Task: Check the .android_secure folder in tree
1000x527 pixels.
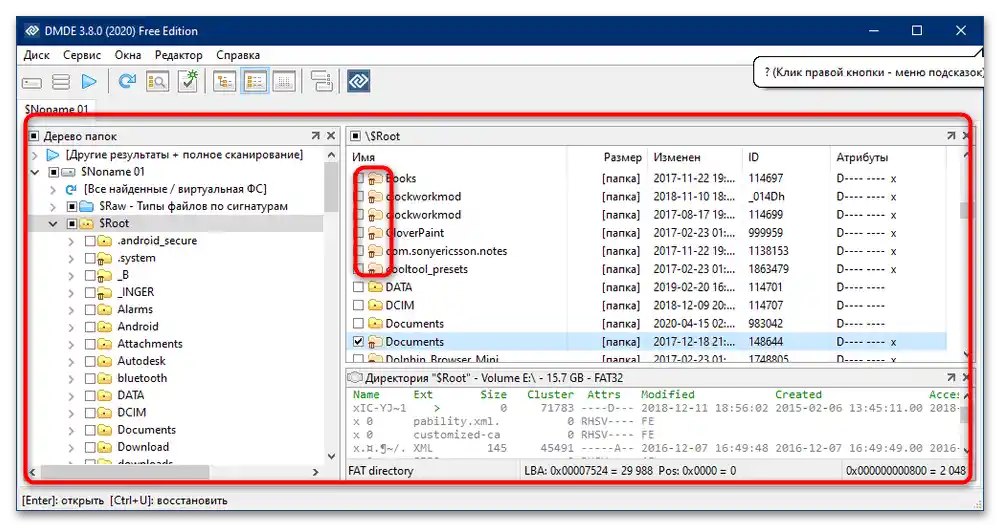Action: pos(90,241)
